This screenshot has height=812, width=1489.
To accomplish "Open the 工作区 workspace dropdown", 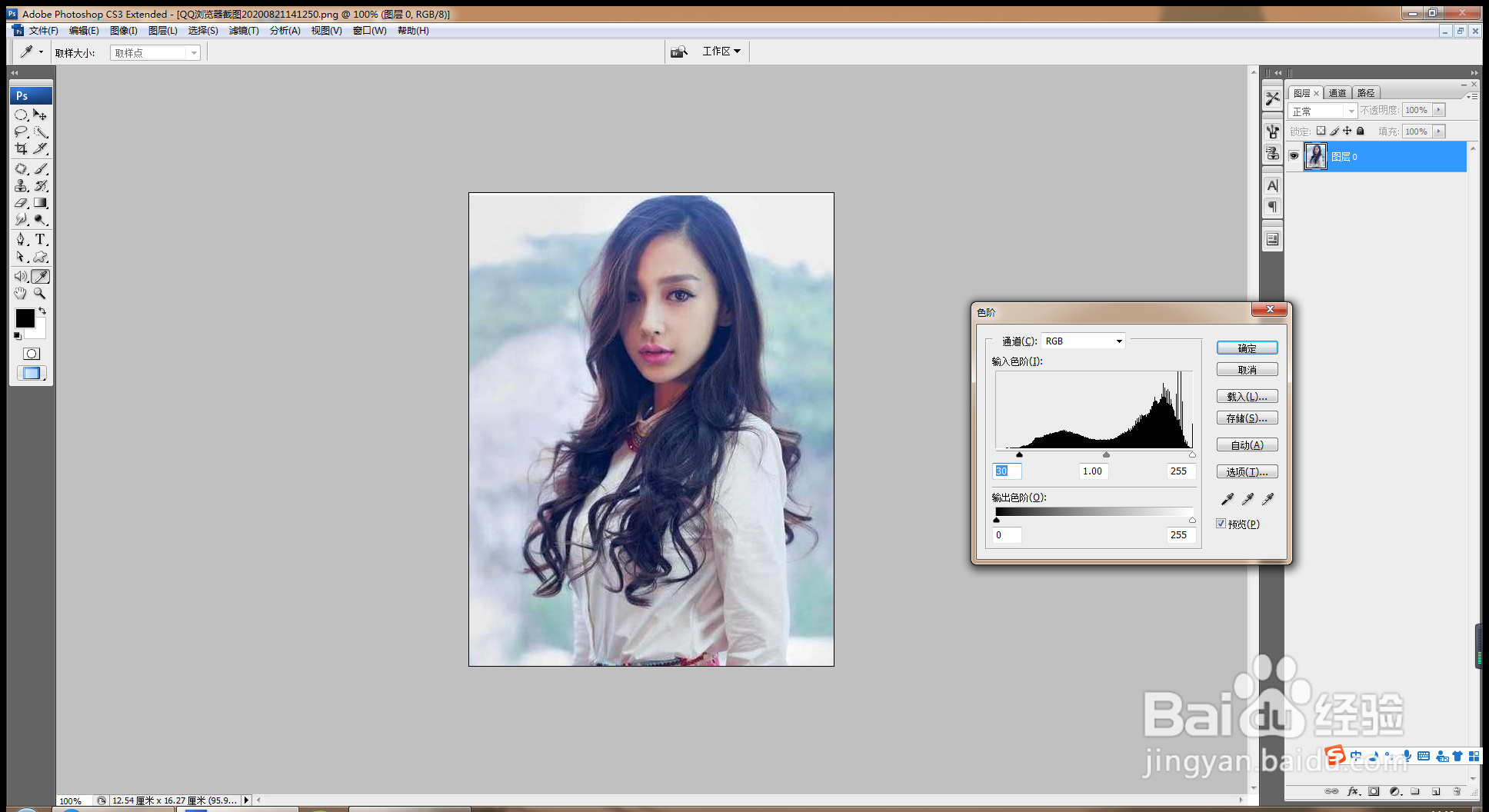I will [721, 51].
